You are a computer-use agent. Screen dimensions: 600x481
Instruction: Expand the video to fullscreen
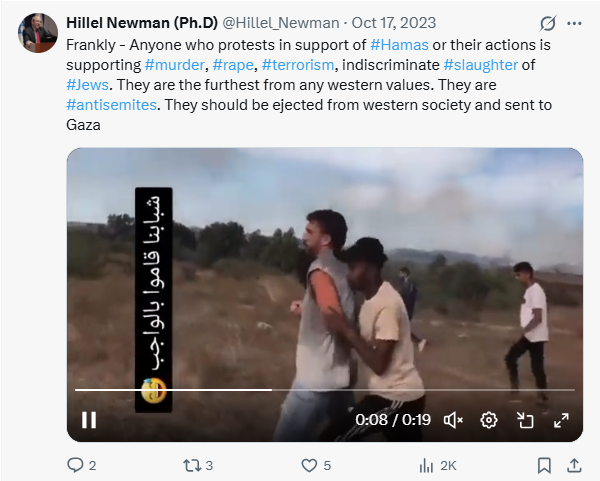(x=561, y=420)
